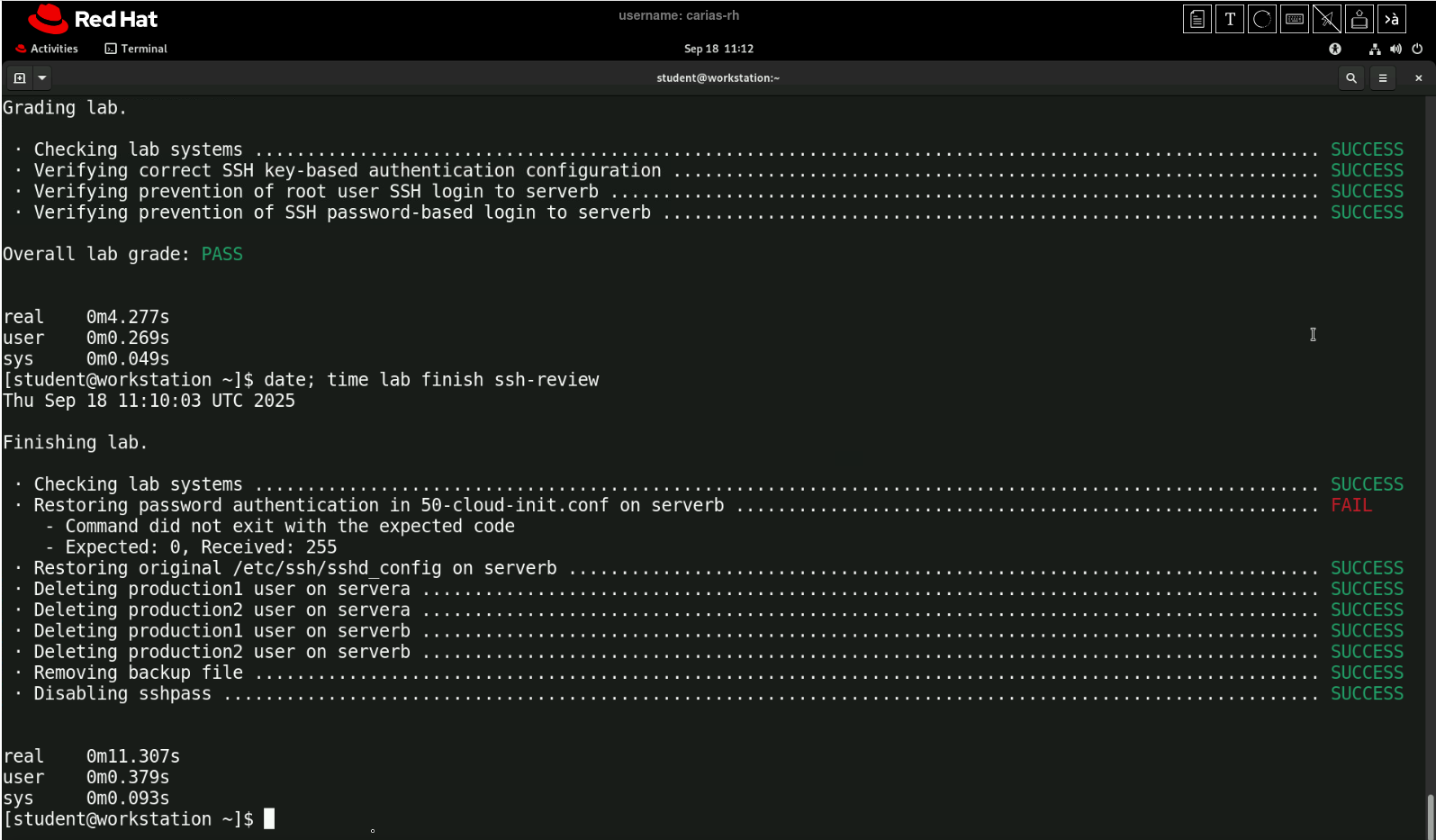This screenshot has height=840, width=1436.
Task: Click 'Verifying prevention of root user SSH login' line
Action: pos(316,192)
